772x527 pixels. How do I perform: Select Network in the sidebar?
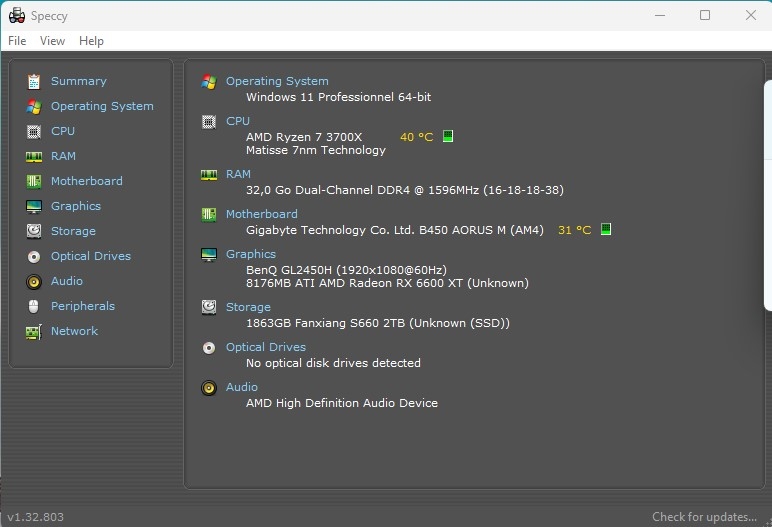pos(74,331)
